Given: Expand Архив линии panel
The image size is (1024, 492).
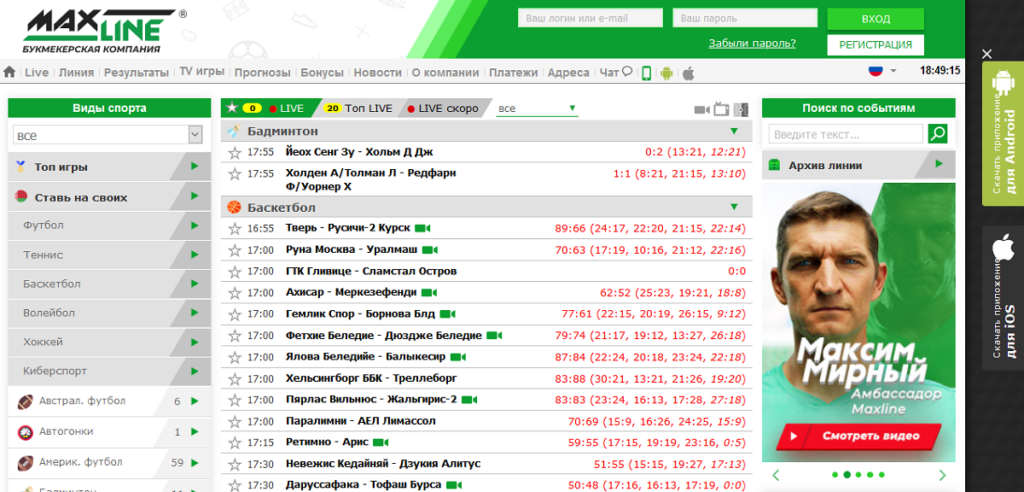Looking at the screenshot, I should coord(938,164).
